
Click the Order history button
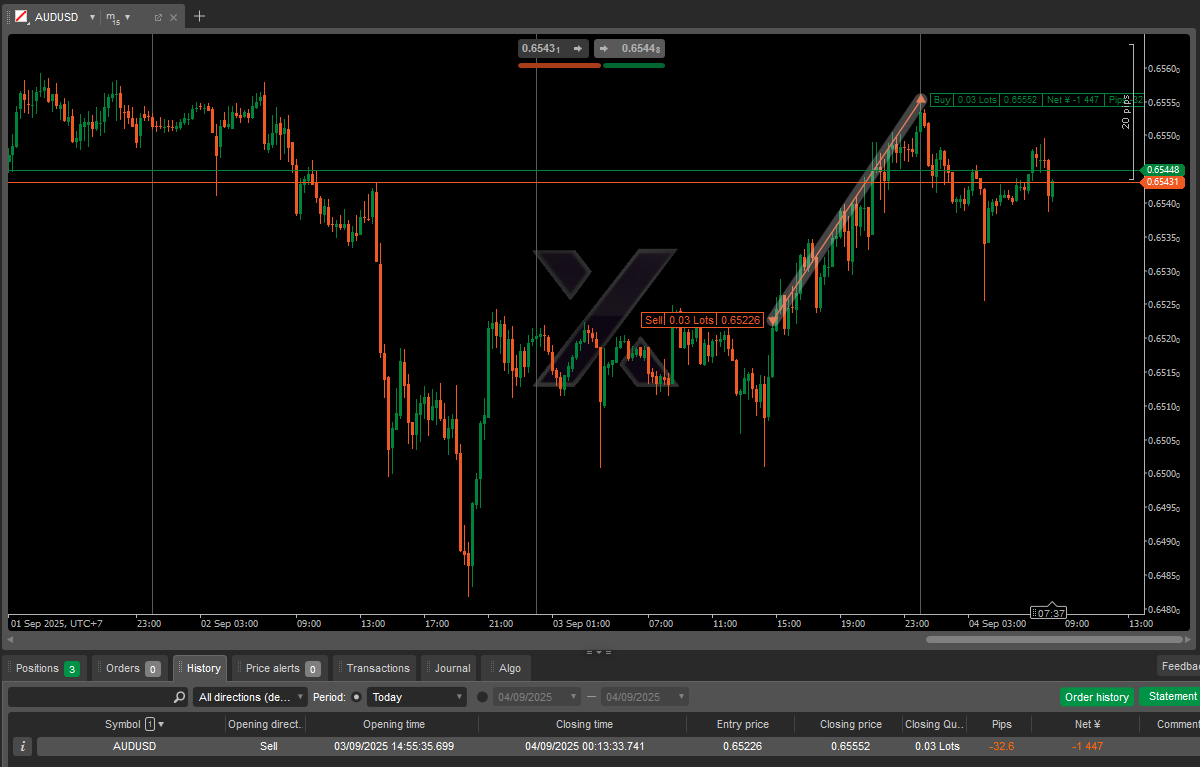(1096, 697)
